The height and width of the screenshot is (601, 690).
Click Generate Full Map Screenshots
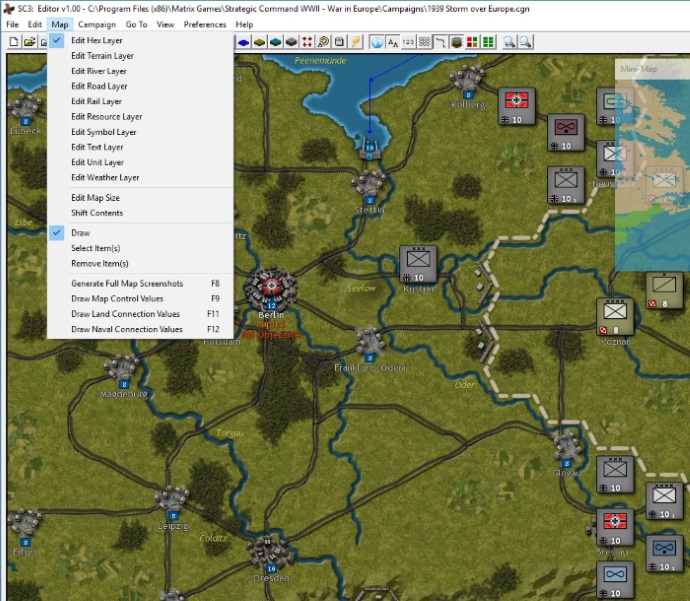point(140,284)
